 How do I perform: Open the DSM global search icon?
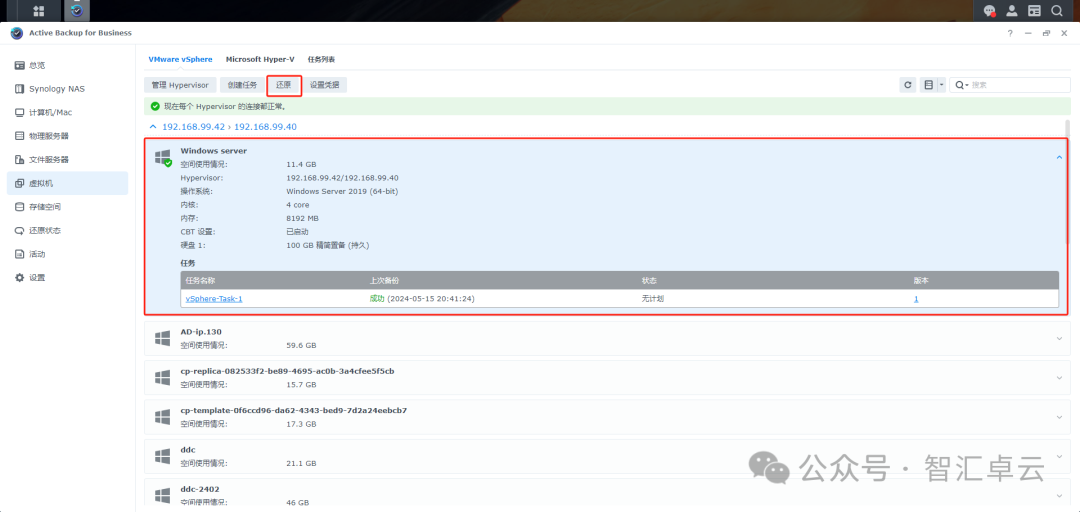(x=1056, y=10)
